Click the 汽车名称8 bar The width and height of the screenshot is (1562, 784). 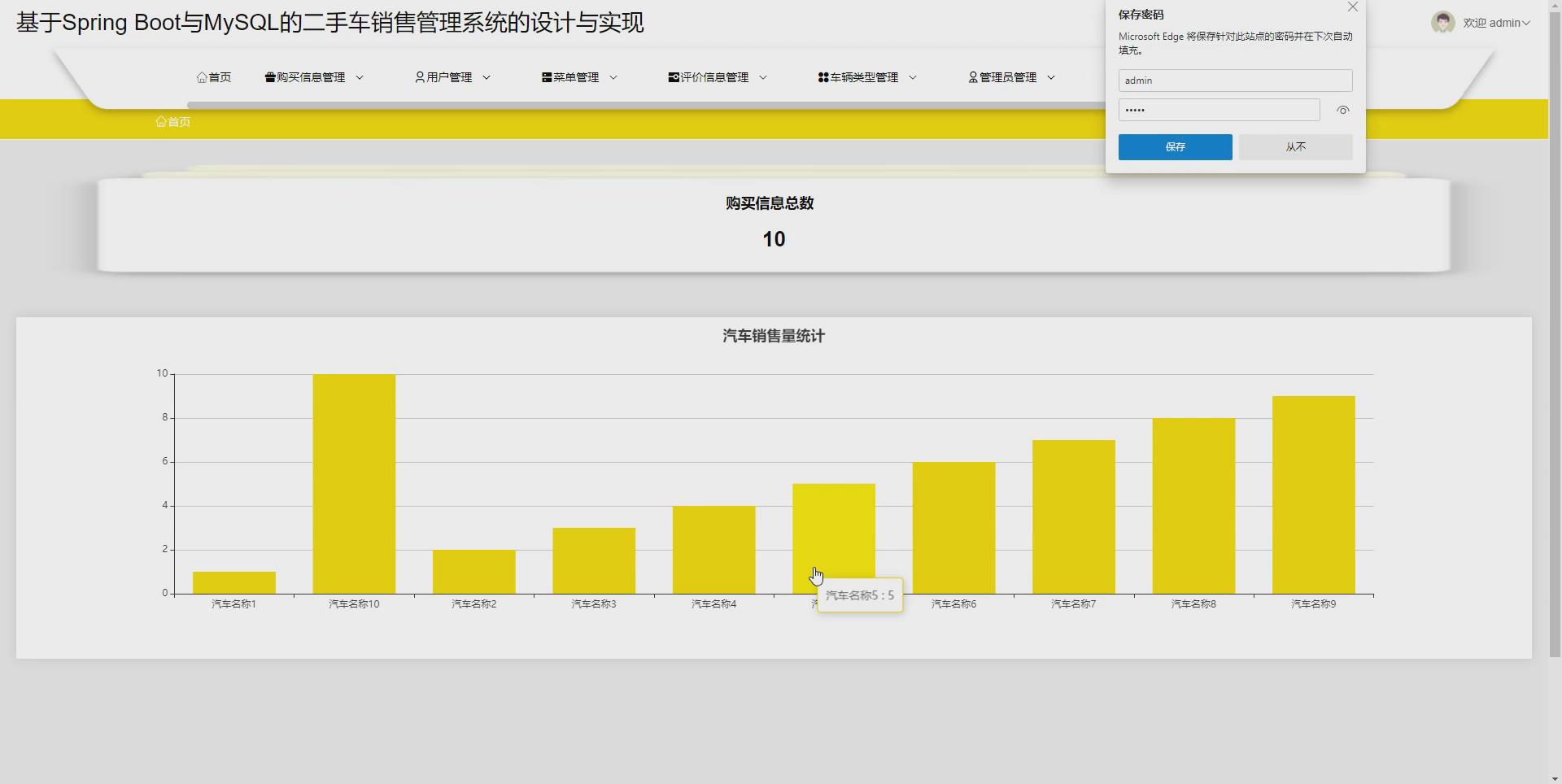1194,506
